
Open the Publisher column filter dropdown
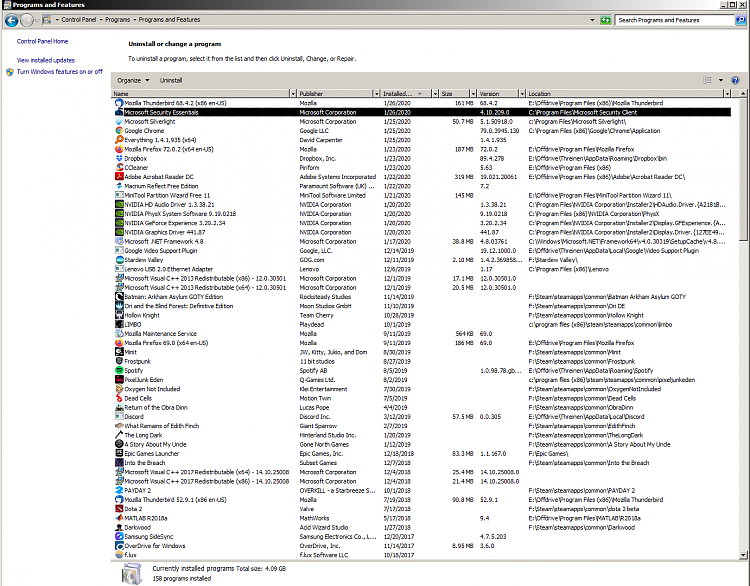point(376,94)
